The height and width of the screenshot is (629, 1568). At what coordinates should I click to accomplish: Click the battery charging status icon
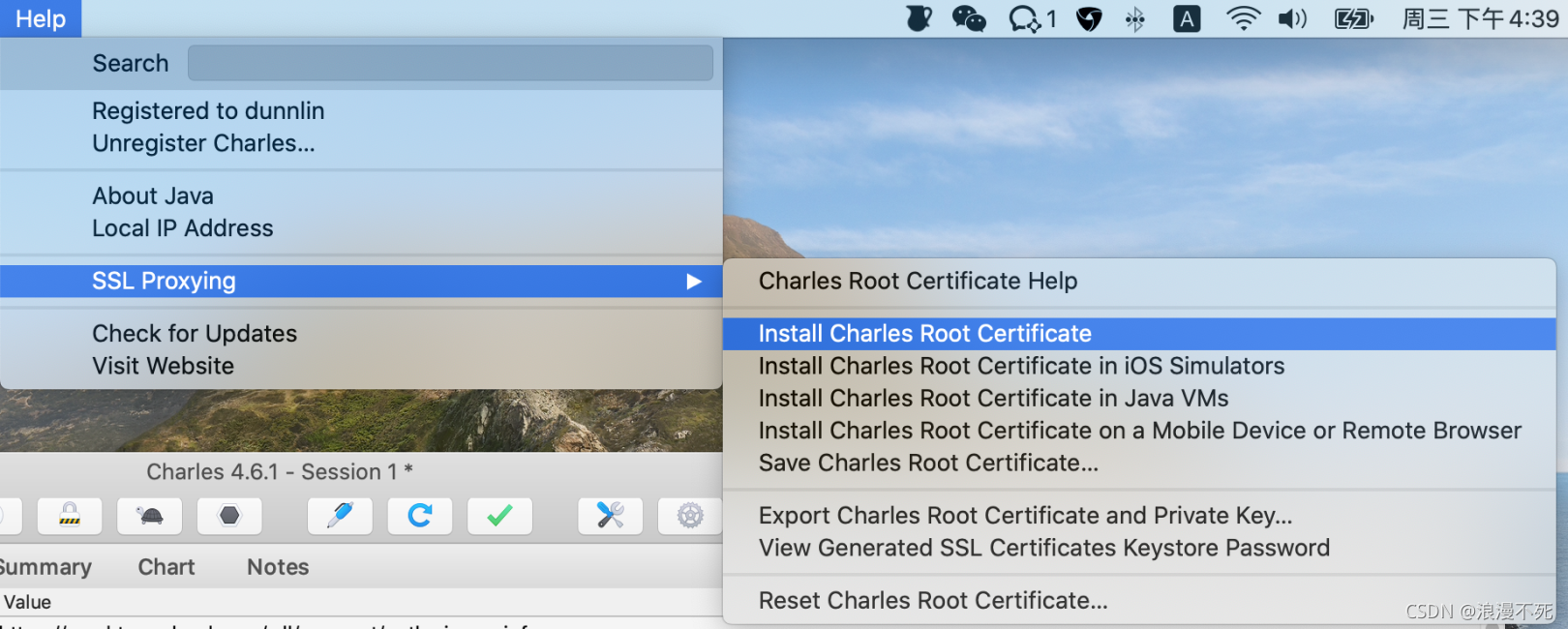pyautogui.click(x=1354, y=18)
